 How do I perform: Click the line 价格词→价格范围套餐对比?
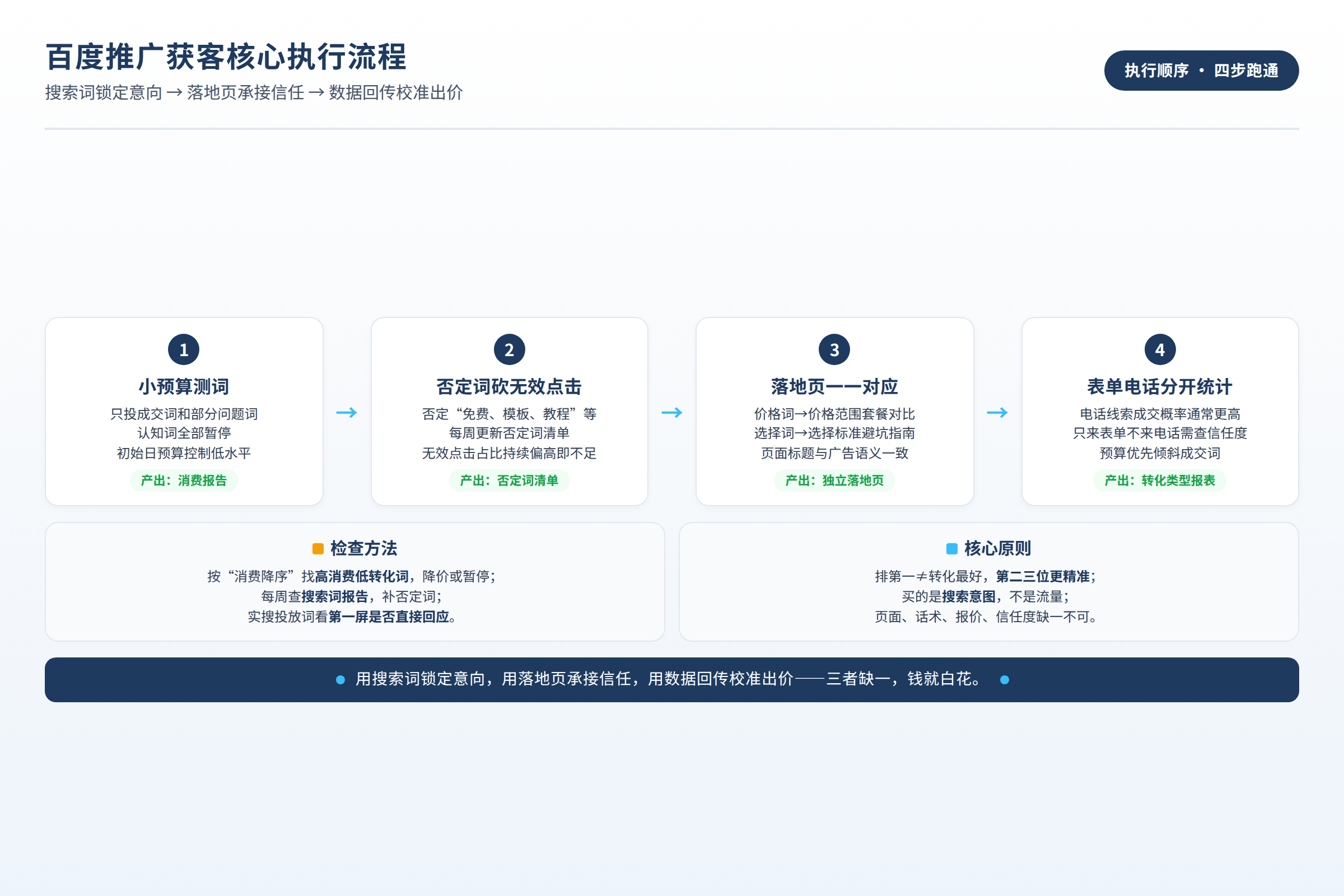pos(834,414)
